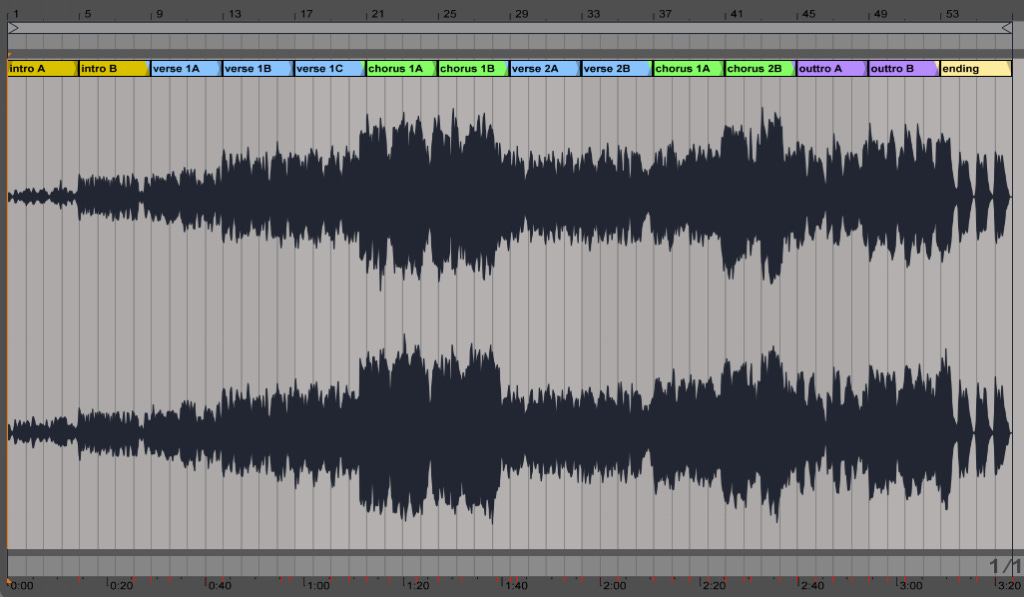Image resolution: width=1024 pixels, height=597 pixels.
Task: Select the 'ending' locator marker
Action: coord(976,69)
